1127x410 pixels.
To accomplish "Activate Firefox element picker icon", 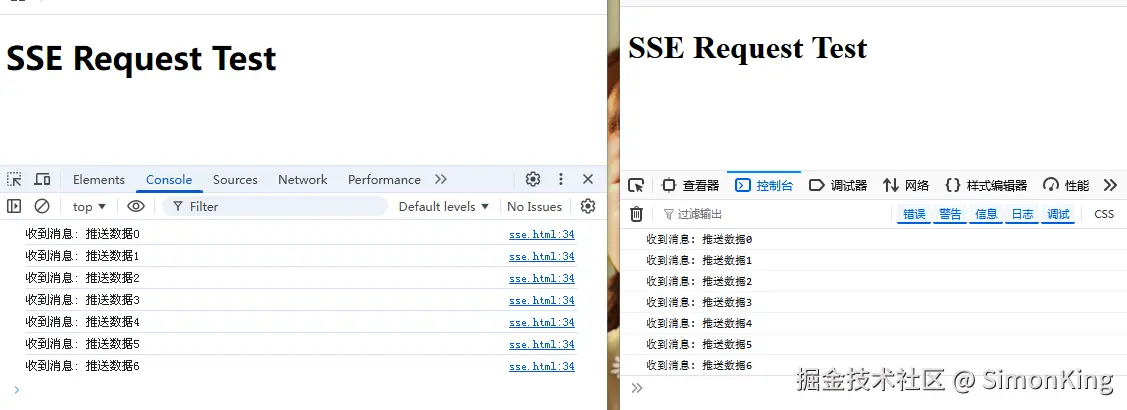I will tap(635, 186).
